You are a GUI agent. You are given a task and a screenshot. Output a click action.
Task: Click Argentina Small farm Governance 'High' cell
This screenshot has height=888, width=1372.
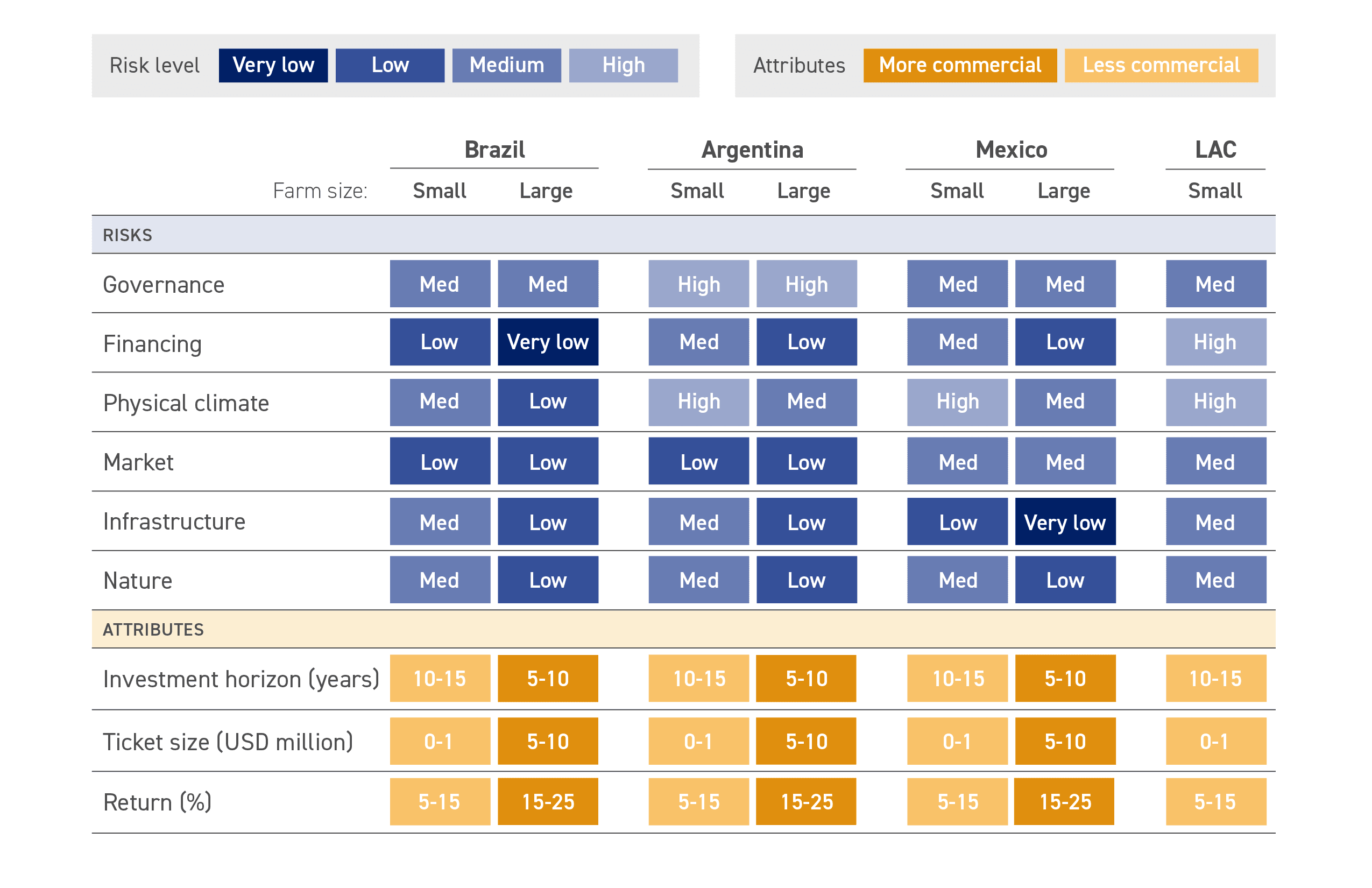coord(698,284)
